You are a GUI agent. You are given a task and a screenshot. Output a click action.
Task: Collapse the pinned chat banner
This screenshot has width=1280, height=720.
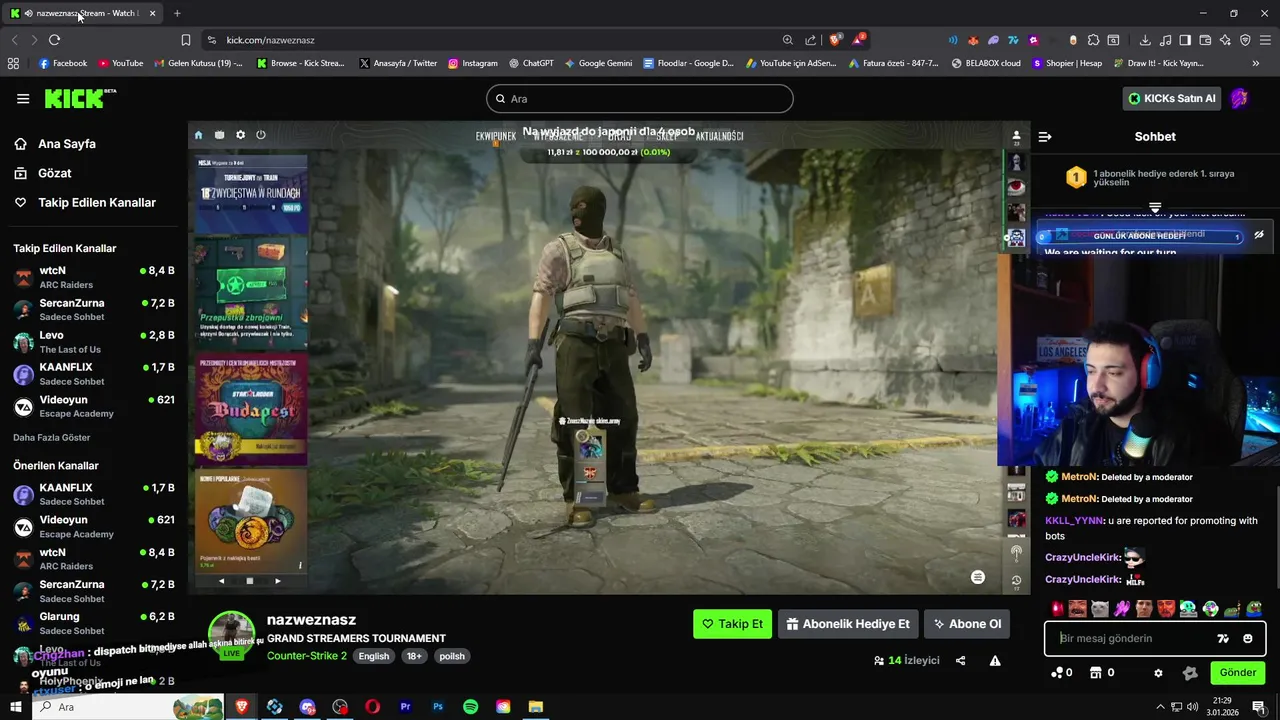tap(1155, 208)
